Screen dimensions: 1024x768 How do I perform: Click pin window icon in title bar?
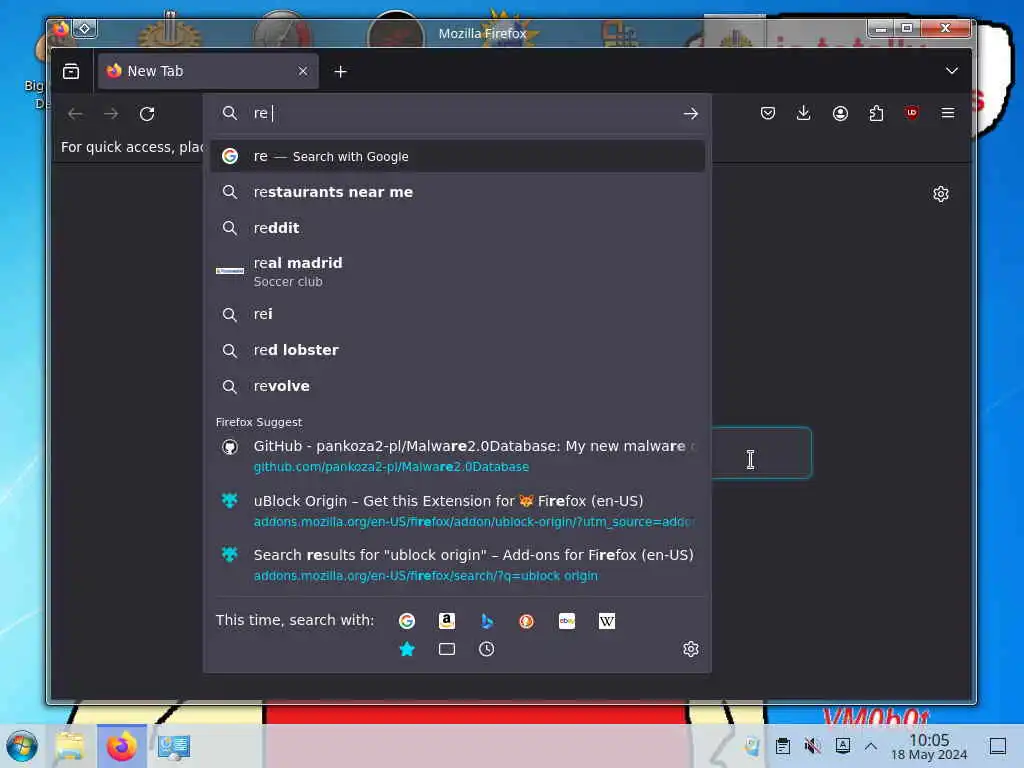click(85, 29)
